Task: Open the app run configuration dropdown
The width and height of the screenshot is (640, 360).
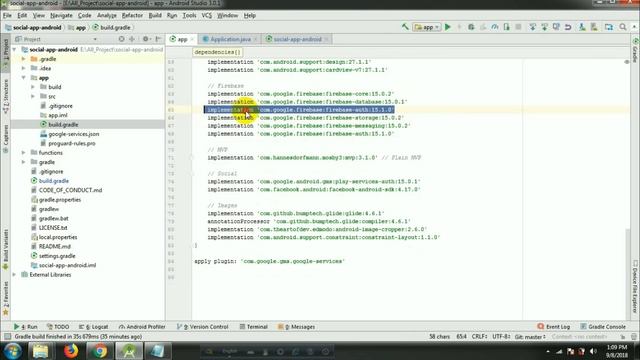Action: coord(427,27)
